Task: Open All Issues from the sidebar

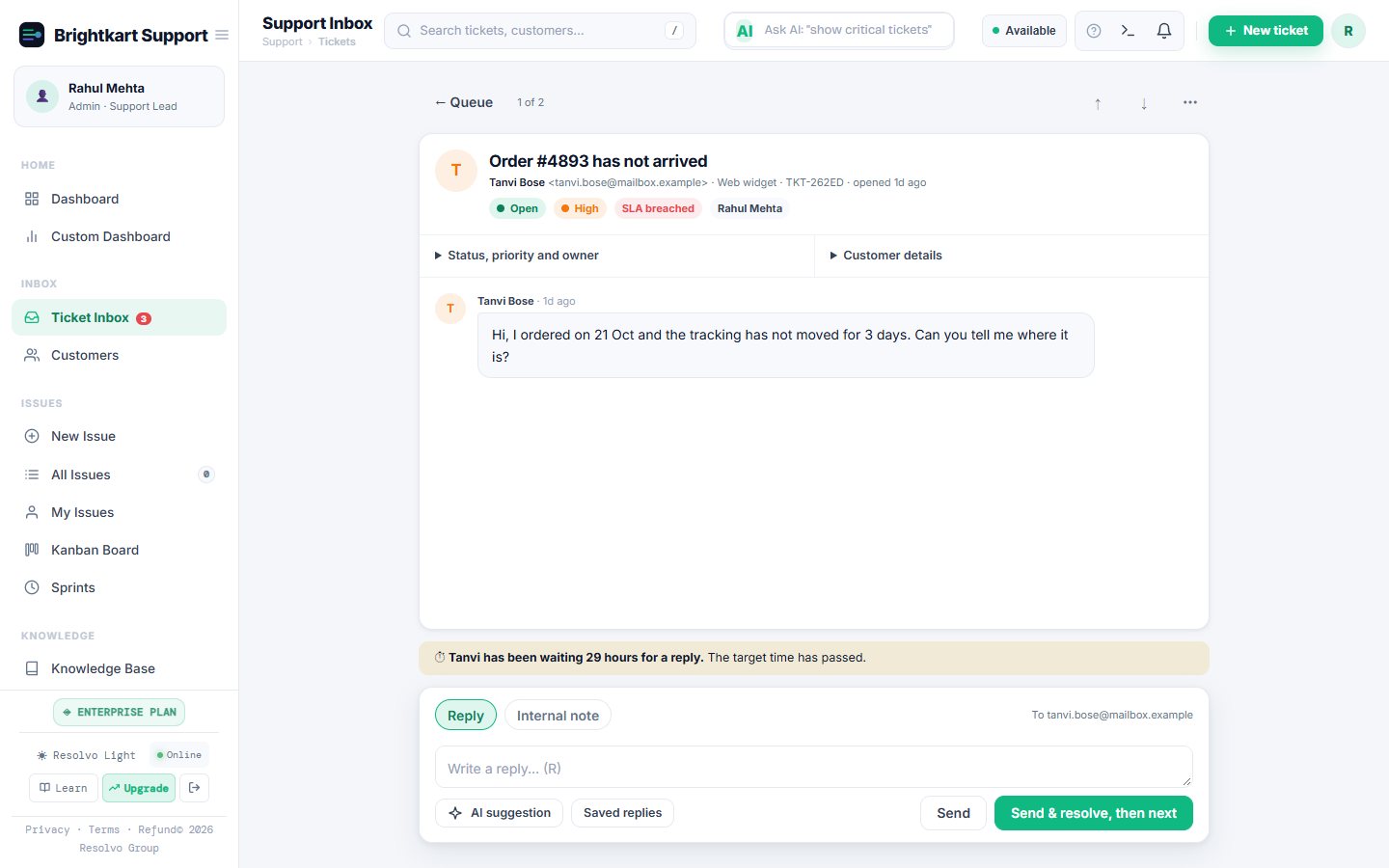Action: point(119,475)
